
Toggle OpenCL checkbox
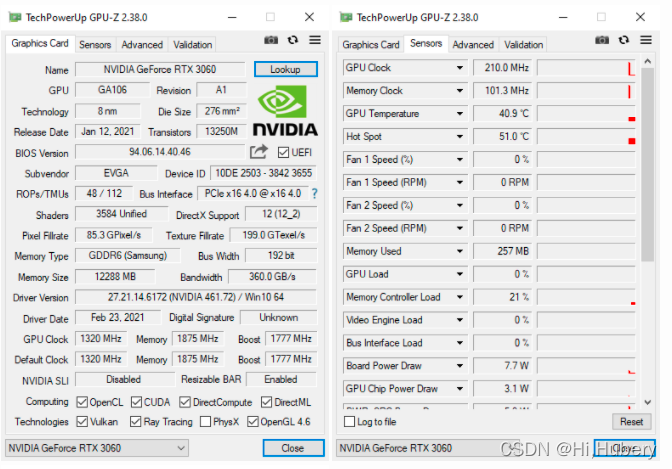tap(82, 402)
